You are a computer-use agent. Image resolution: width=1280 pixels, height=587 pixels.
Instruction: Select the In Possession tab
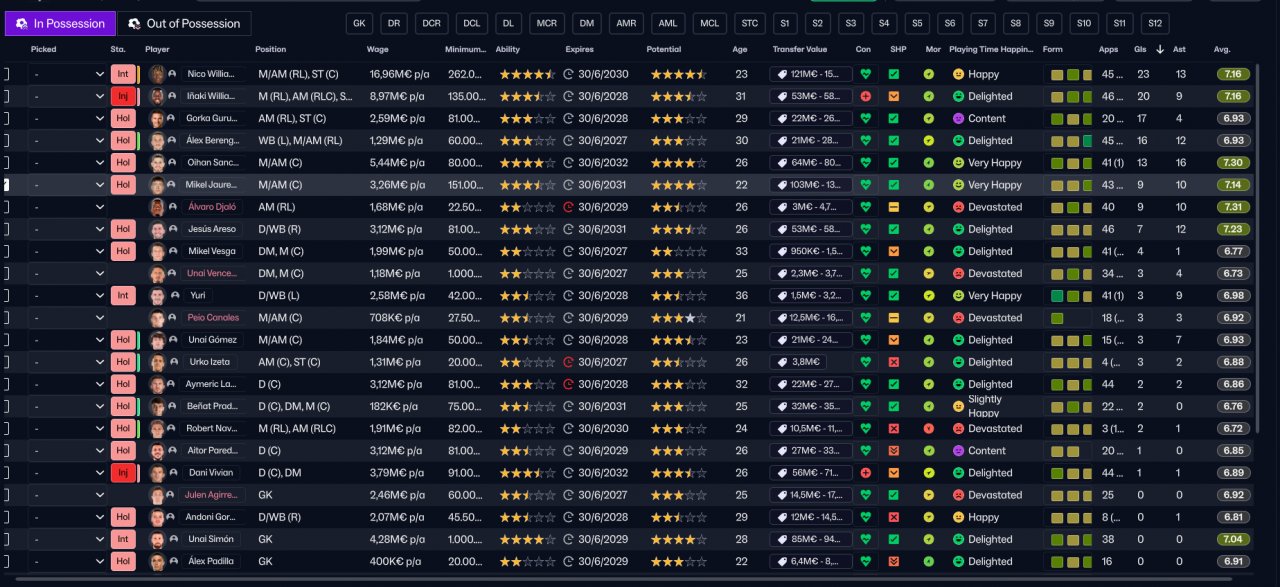pyautogui.click(x=59, y=24)
